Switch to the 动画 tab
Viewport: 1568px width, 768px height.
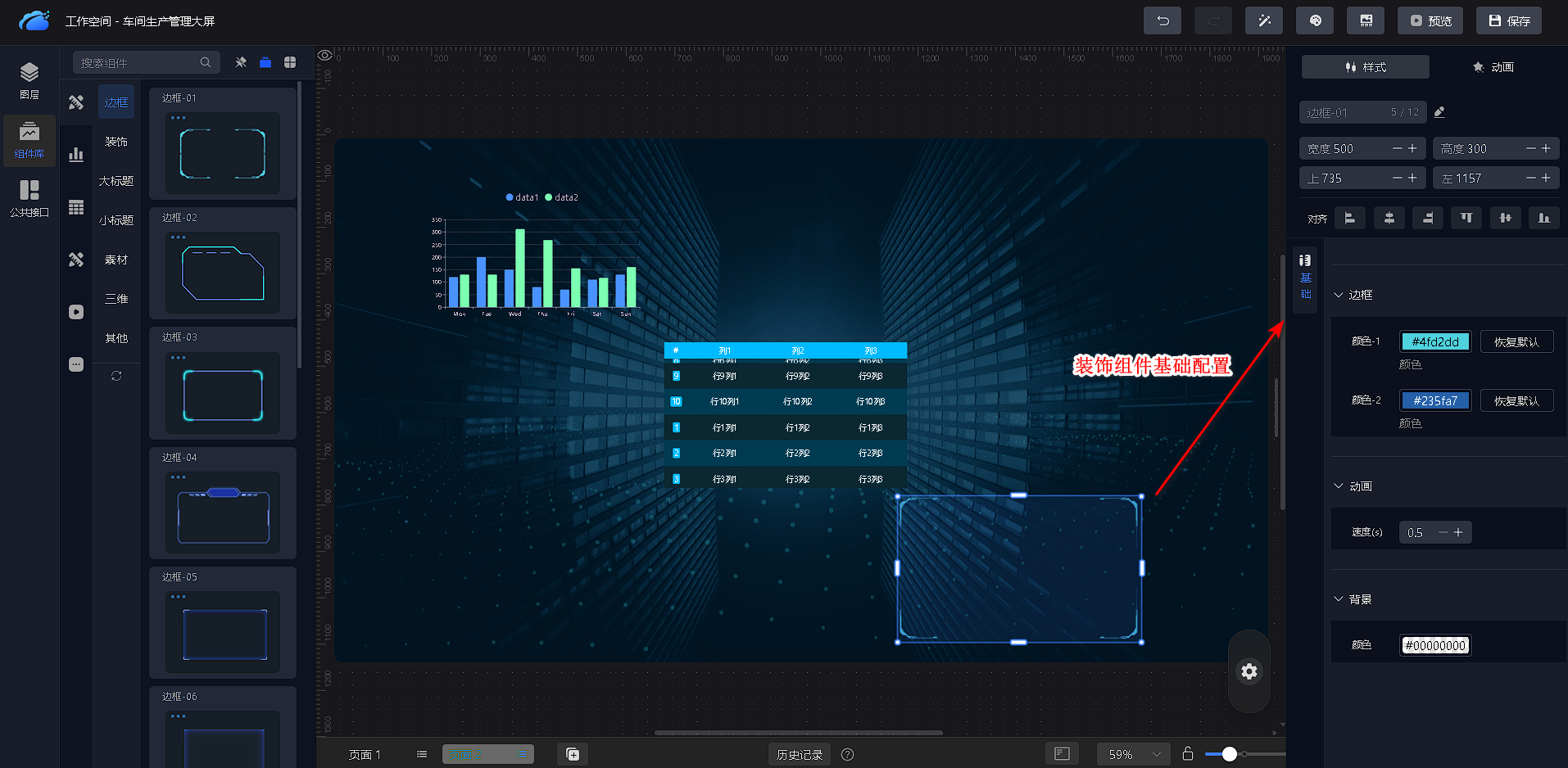click(x=1493, y=67)
